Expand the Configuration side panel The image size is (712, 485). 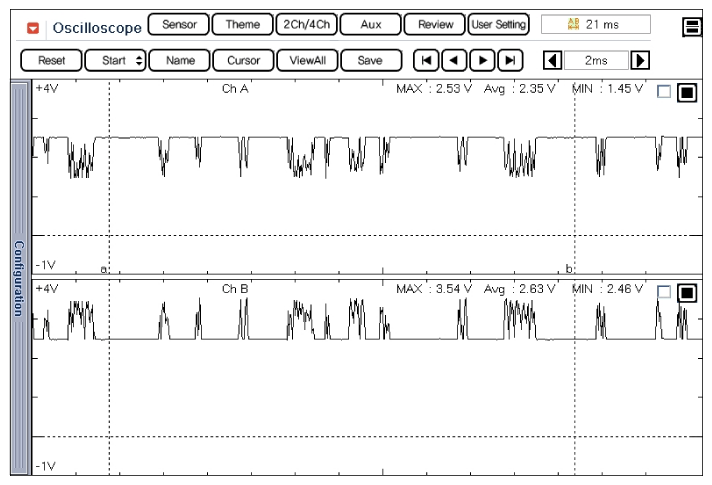point(18,278)
